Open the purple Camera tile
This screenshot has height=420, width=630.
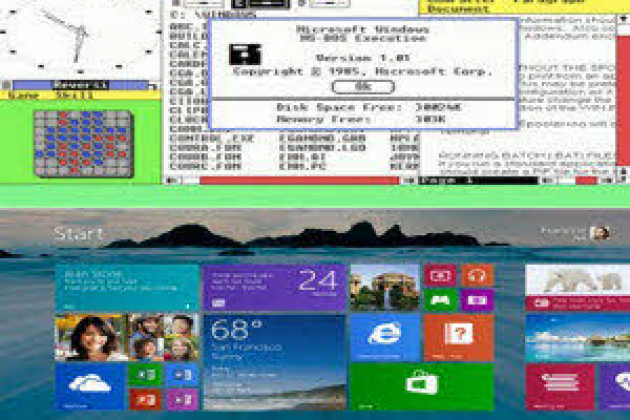click(477, 299)
